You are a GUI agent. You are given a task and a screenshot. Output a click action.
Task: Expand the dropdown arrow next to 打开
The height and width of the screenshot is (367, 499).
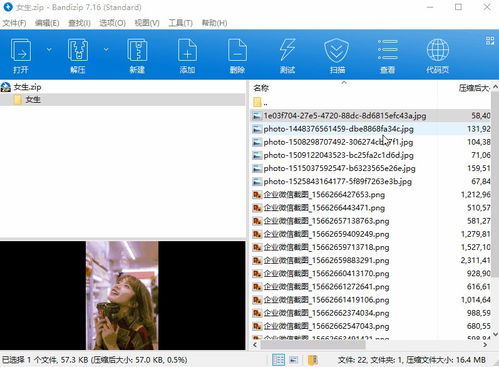pos(49,50)
